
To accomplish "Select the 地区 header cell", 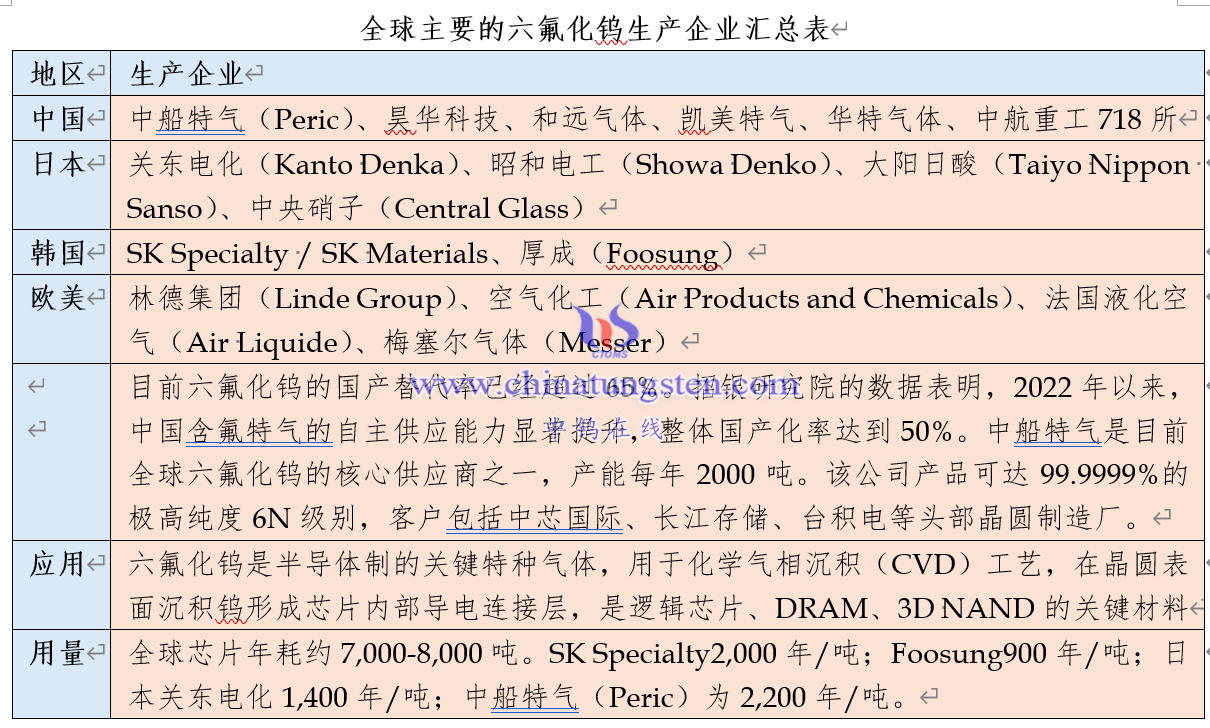I will pos(58,74).
